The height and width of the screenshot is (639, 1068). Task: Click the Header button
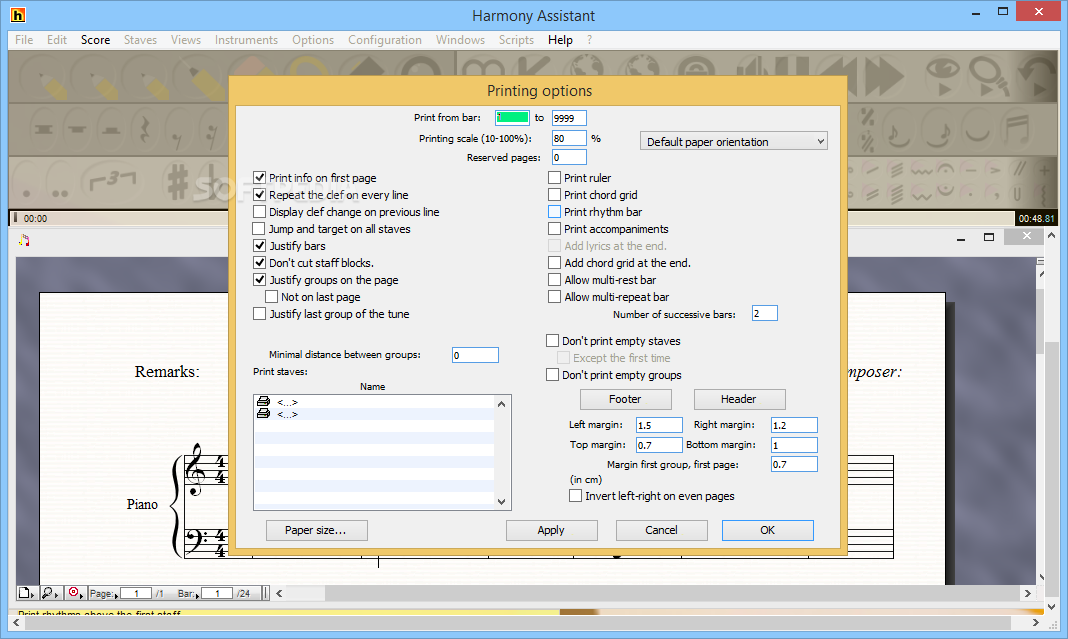[739, 399]
